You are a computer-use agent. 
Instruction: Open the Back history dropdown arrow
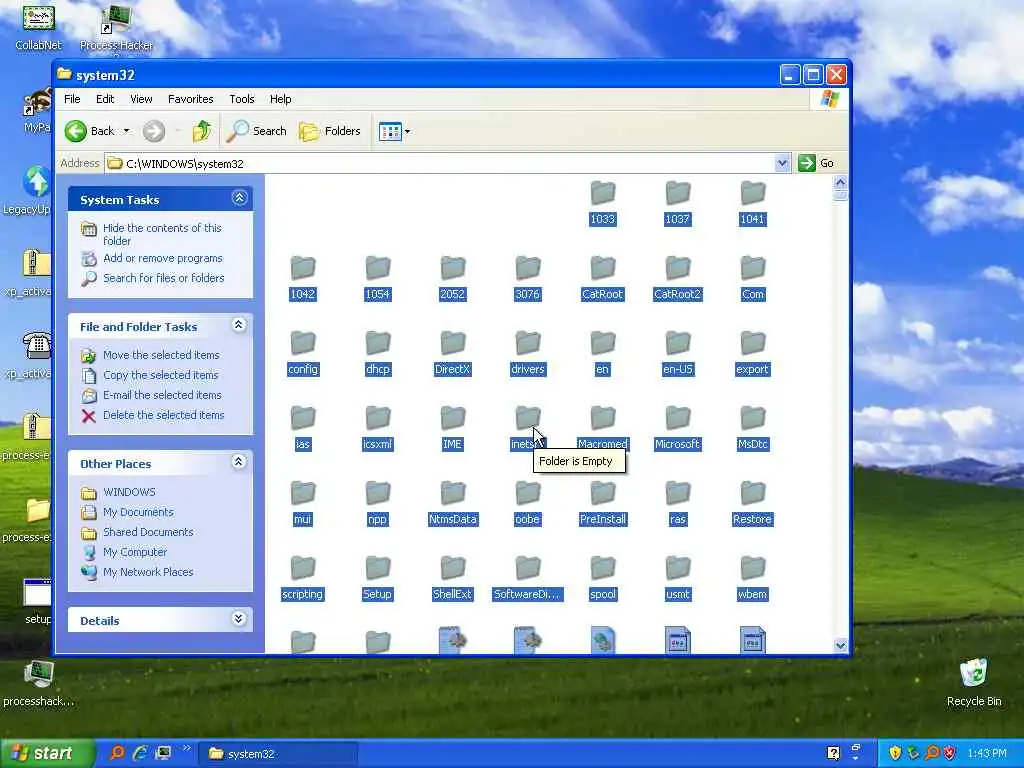(x=126, y=131)
